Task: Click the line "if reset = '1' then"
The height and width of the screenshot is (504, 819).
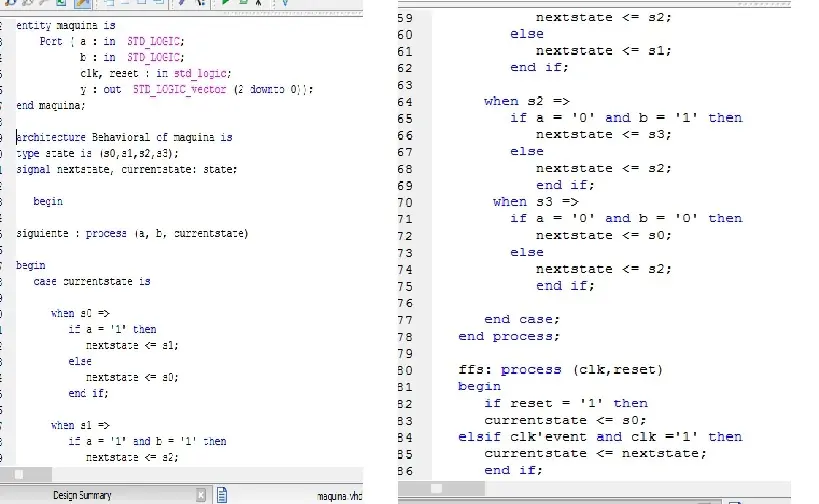Action: [x=566, y=403]
